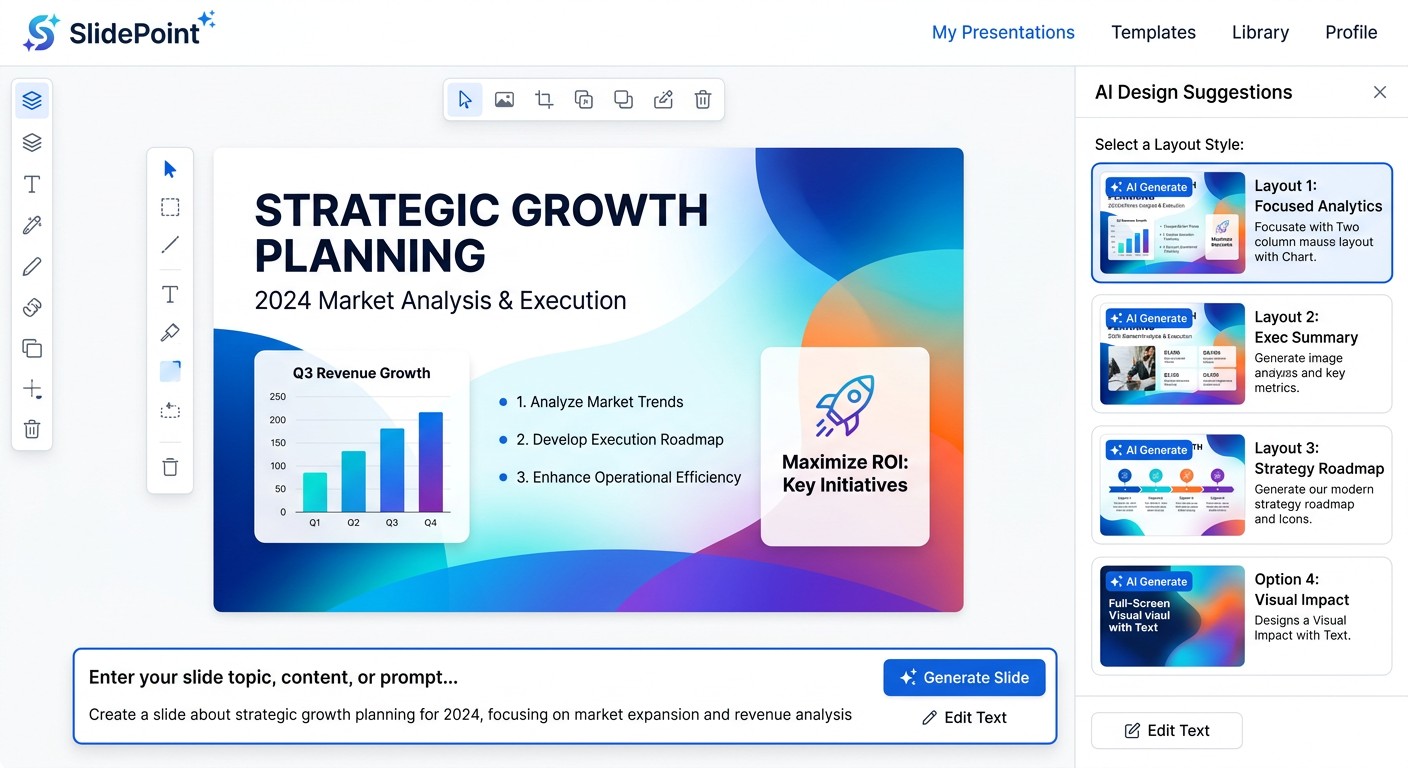Click the Maximize ROI: Key Initiatives text
Image resolution: width=1408 pixels, height=768 pixels.
click(845, 474)
